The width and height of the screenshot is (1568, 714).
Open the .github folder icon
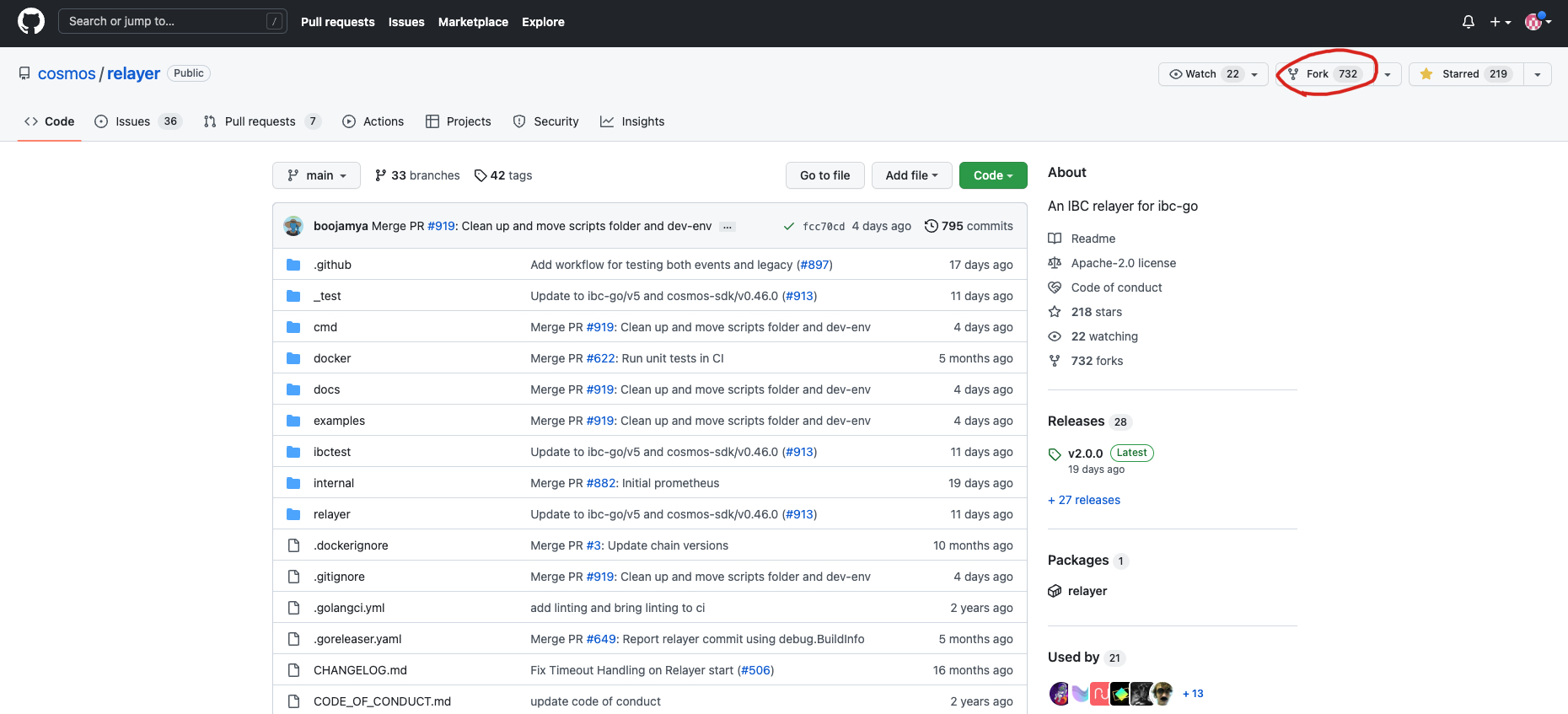pos(293,265)
